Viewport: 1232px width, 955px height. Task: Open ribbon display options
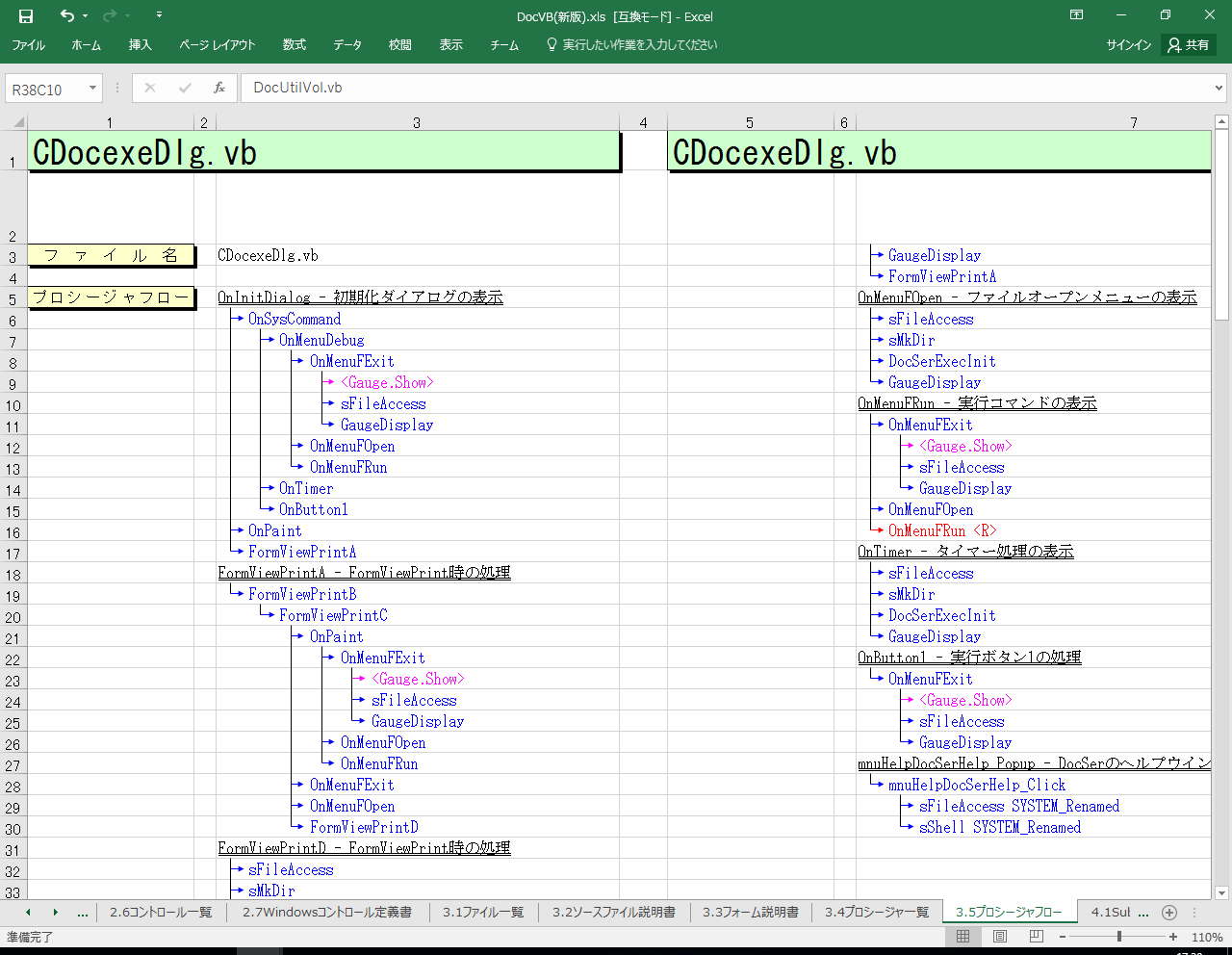[1077, 15]
